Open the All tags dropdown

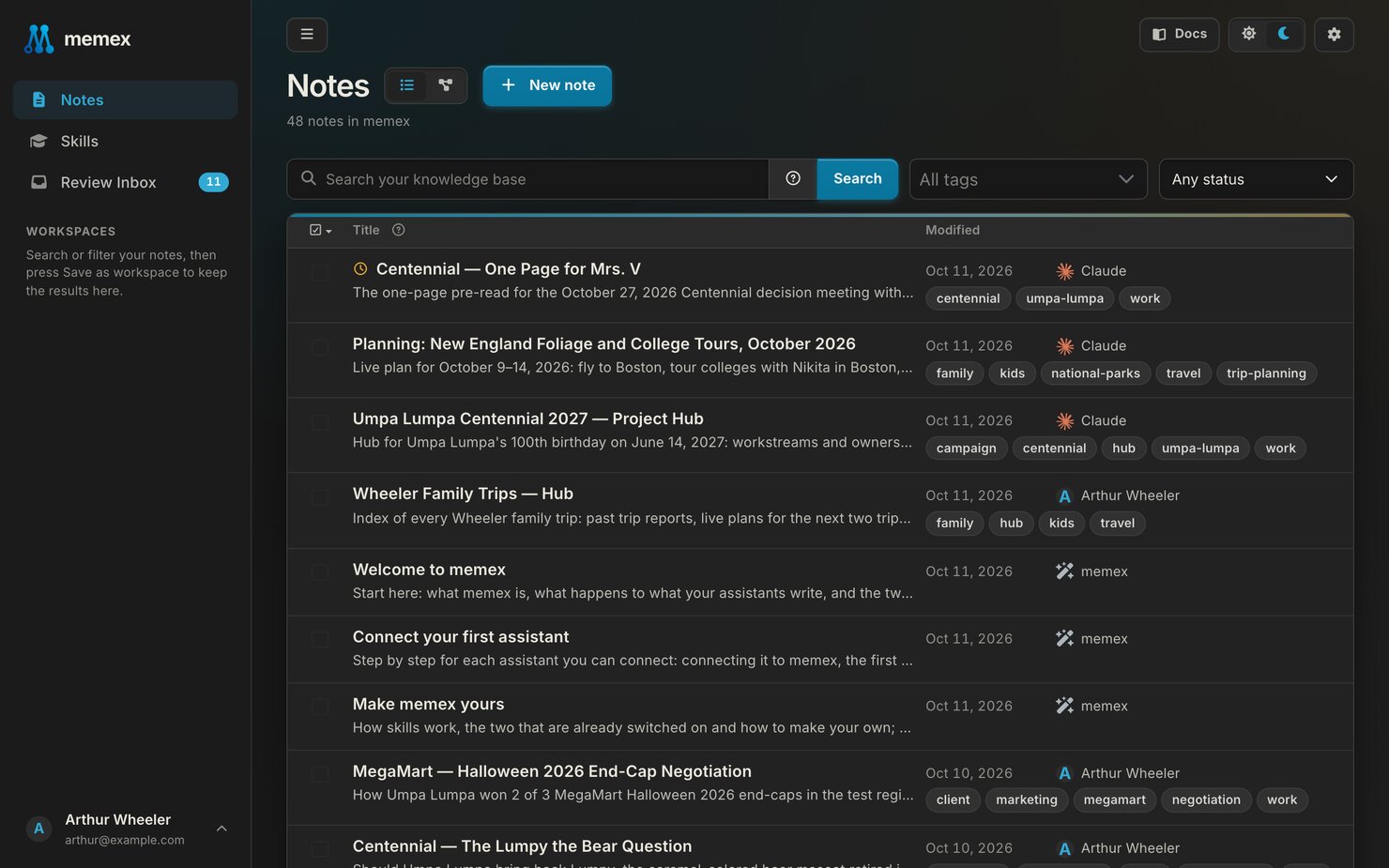click(1028, 179)
